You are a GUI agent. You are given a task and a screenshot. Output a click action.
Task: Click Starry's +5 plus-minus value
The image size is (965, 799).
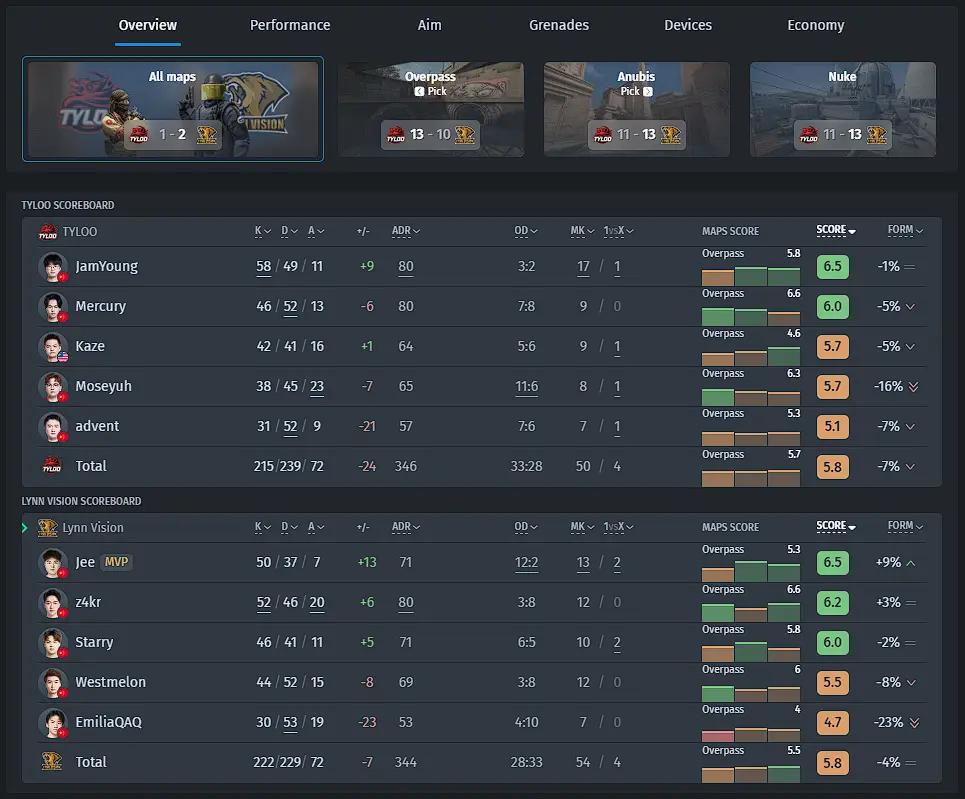(367, 643)
